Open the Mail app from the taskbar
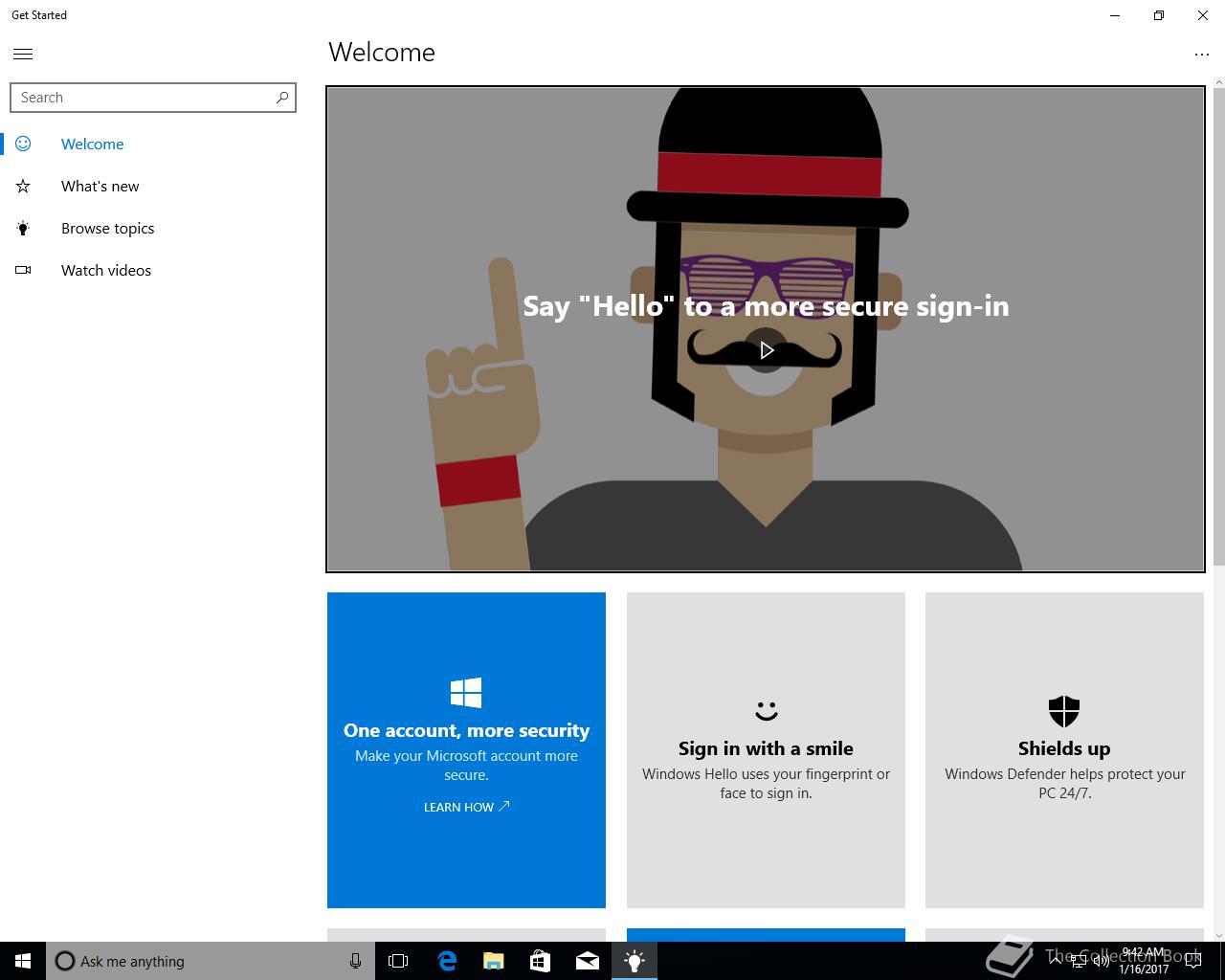This screenshot has height=980, width=1225. tap(587, 961)
